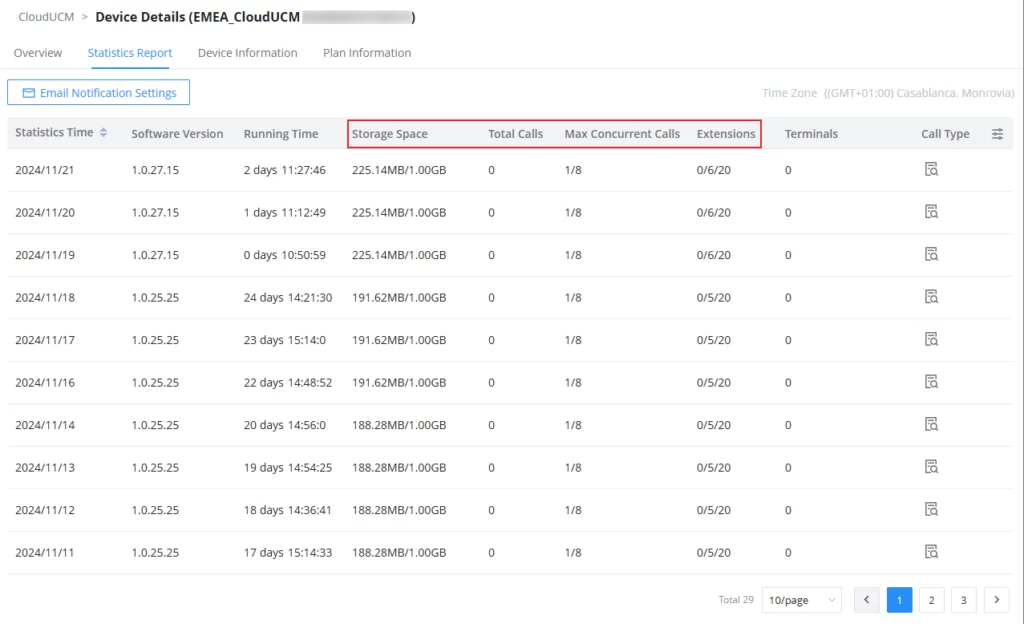
Task: Go back to CloudUCM breadcrumb
Action: (46, 17)
